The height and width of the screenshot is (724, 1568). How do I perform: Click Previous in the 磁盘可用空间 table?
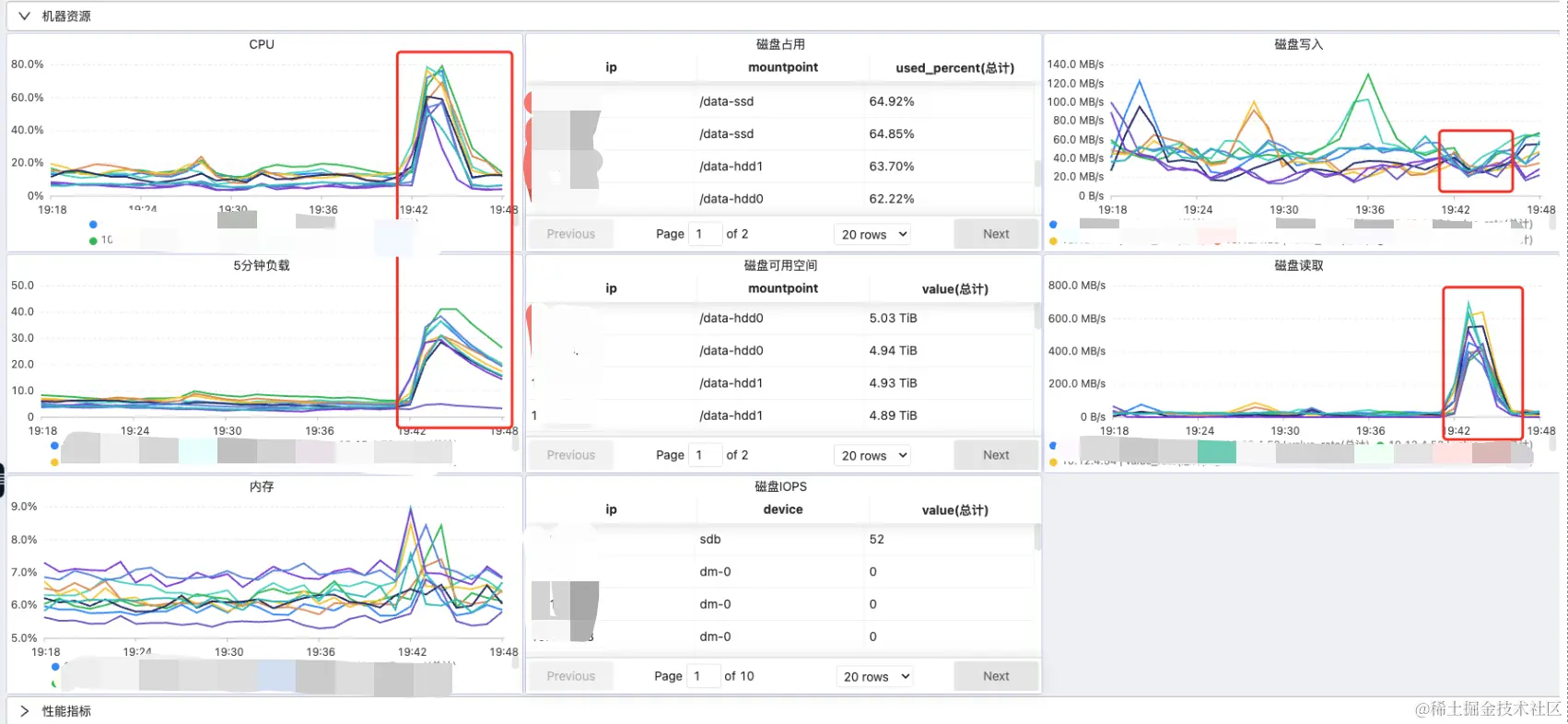[571, 455]
